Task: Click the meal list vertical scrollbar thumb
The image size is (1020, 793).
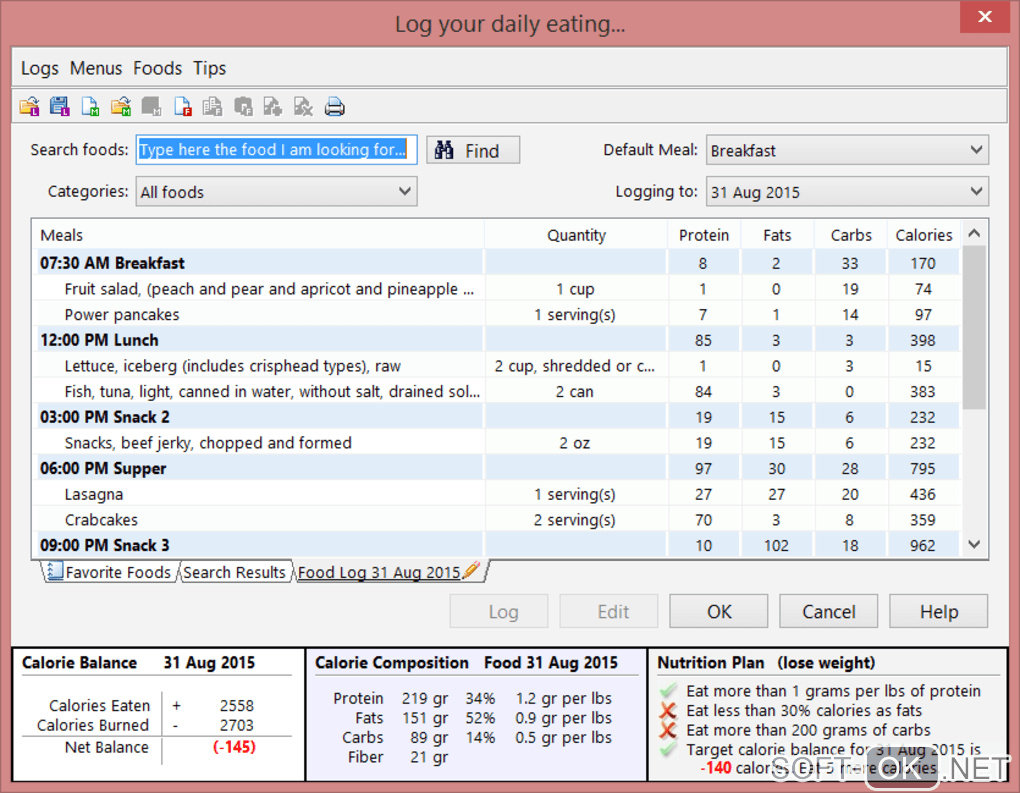Action: coord(974,327)
